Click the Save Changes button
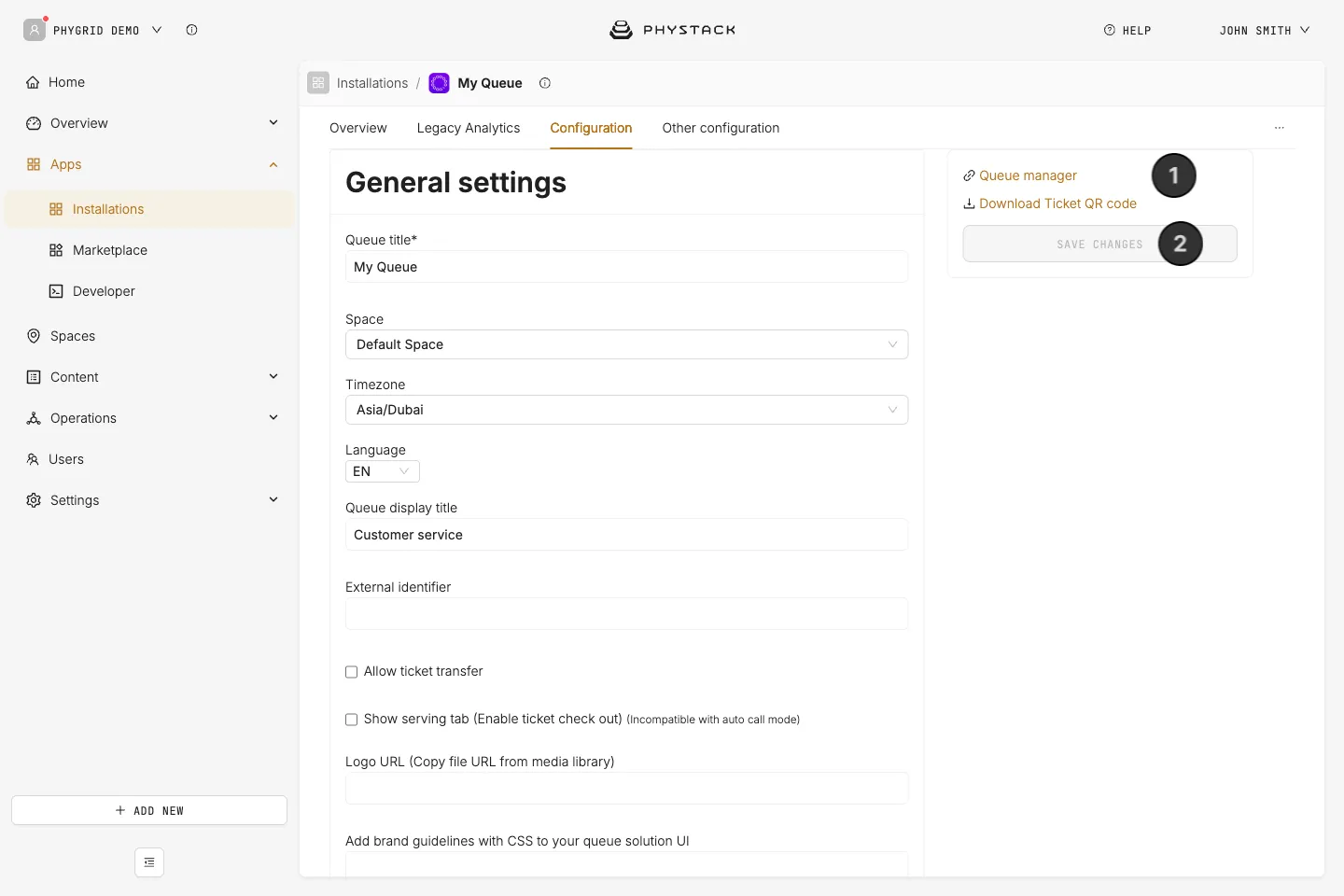1344x896 pixels. tap(1099, 244)
